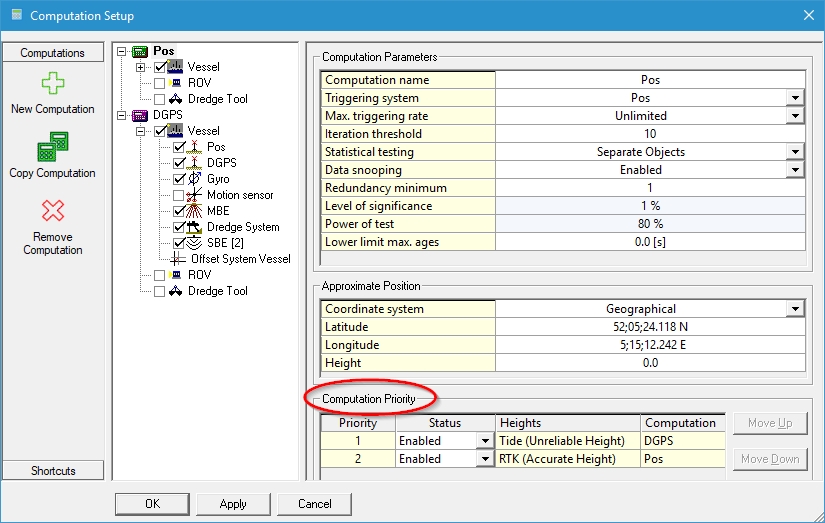The width and height of the screenshot is (825, 523).
Task: Open the Triggering system dropdown
Action: click(794, 98)
